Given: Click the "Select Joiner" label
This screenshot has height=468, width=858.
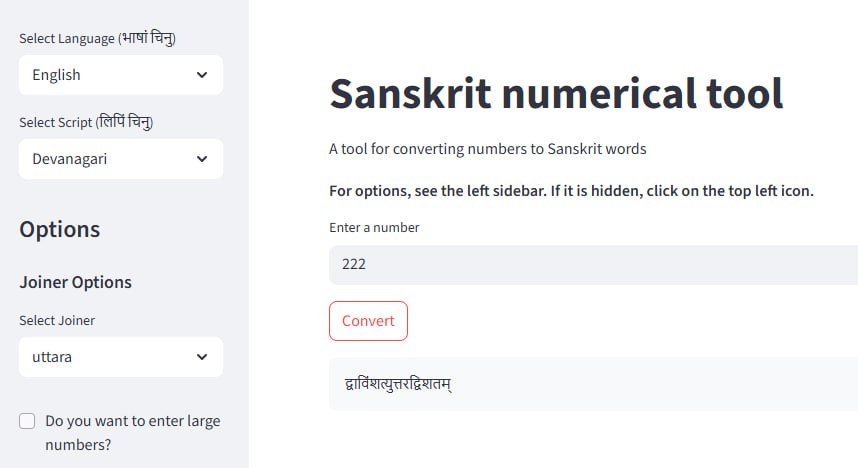Looking at the screenshot, I should pos(57,320).
